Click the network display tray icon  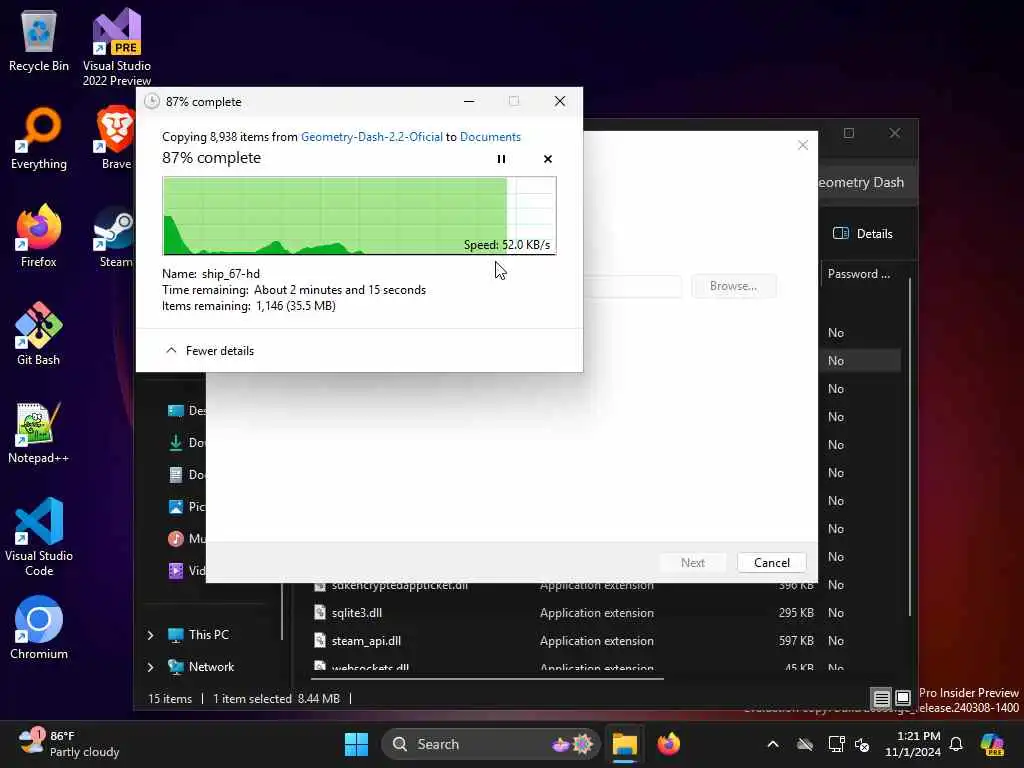(x=836, y=744)
